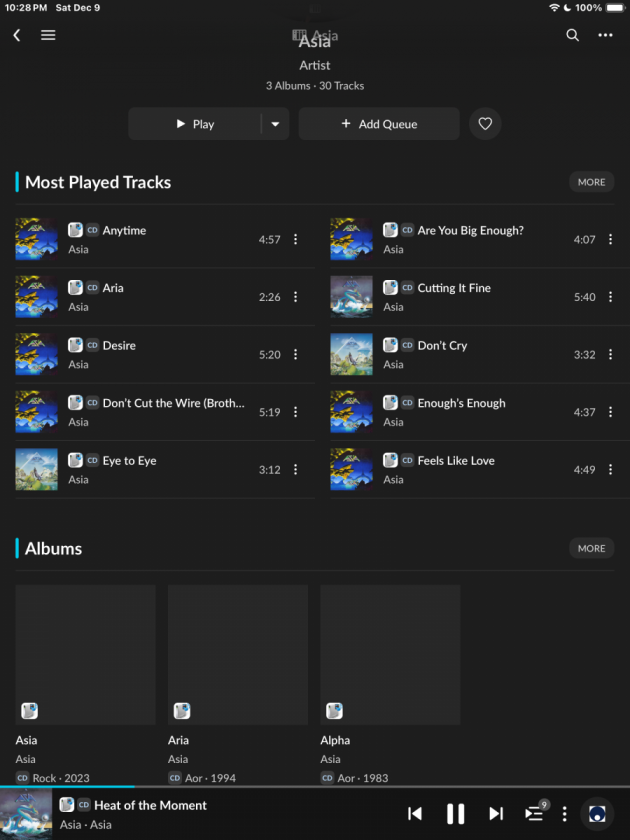Open options for the Aria track
This screenshot has height=840, width=630.
[295, 297]
